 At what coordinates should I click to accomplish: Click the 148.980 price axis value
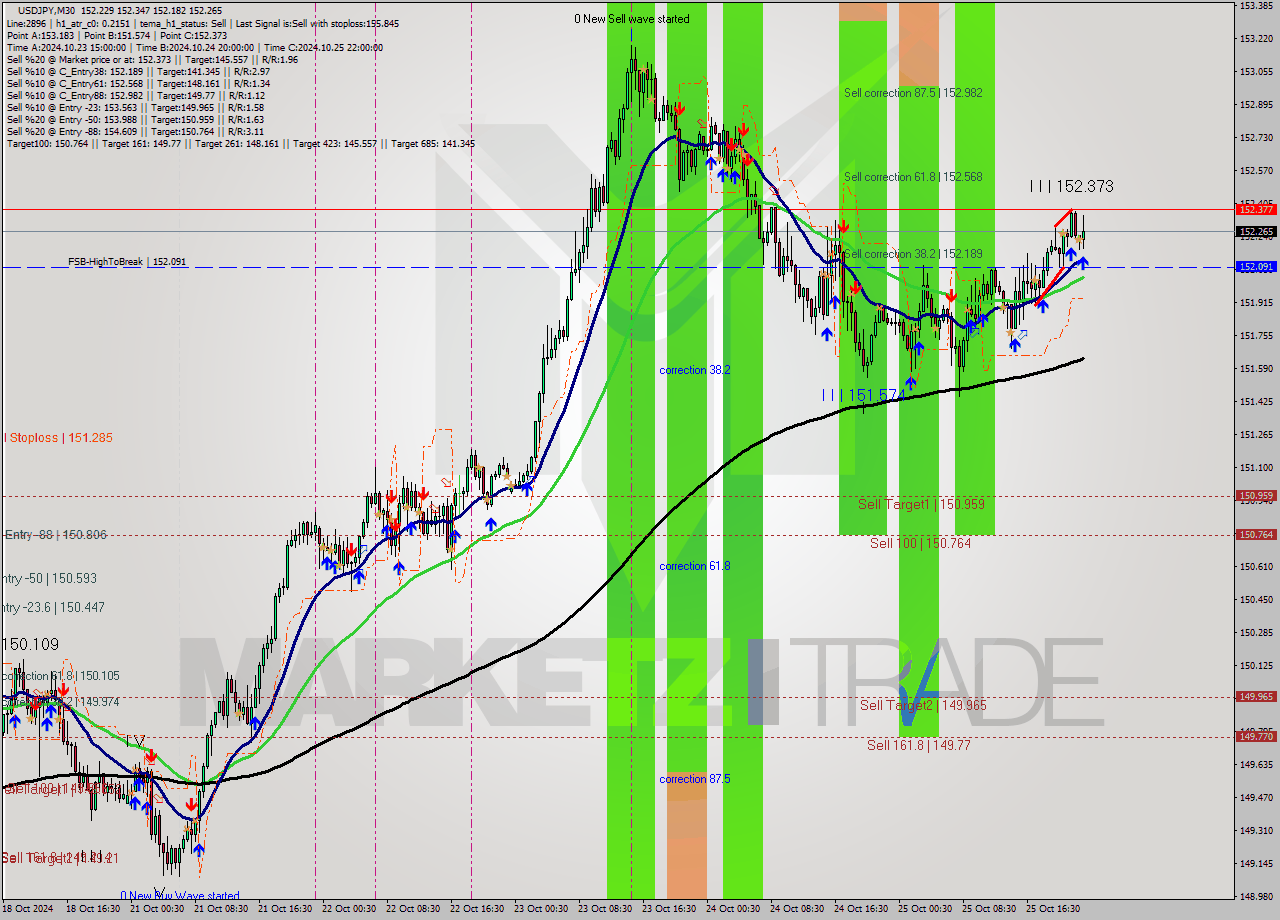pos(1256,896)
